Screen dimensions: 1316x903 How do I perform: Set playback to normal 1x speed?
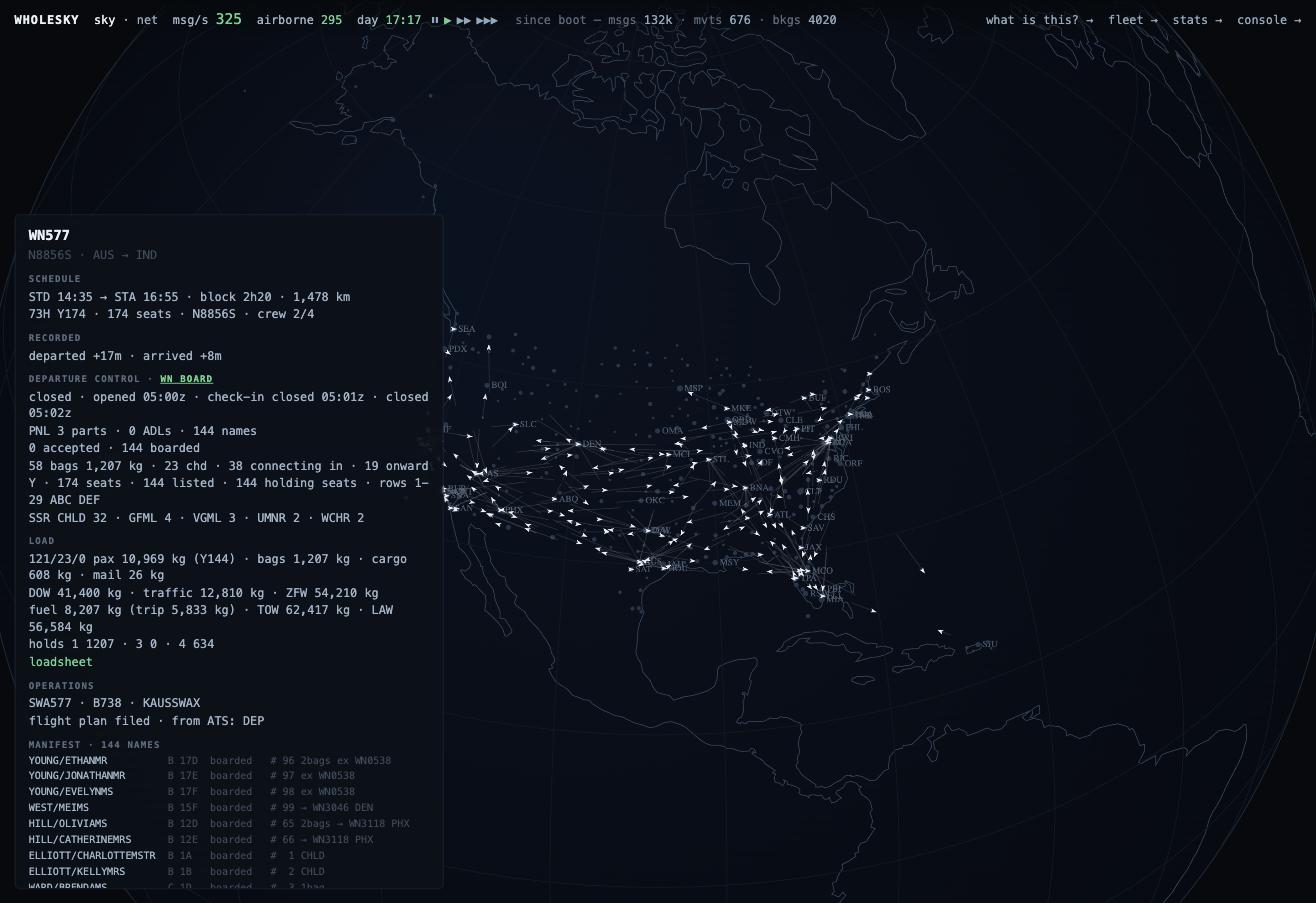coord(448,20)
